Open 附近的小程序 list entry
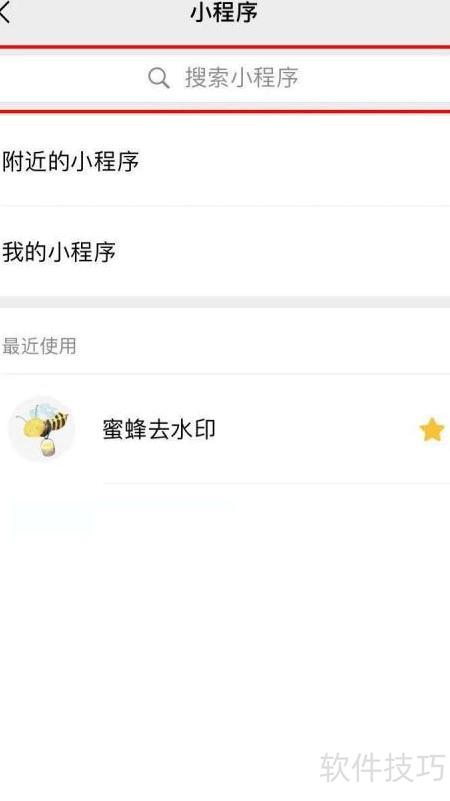450x801 pixels. 225,161
